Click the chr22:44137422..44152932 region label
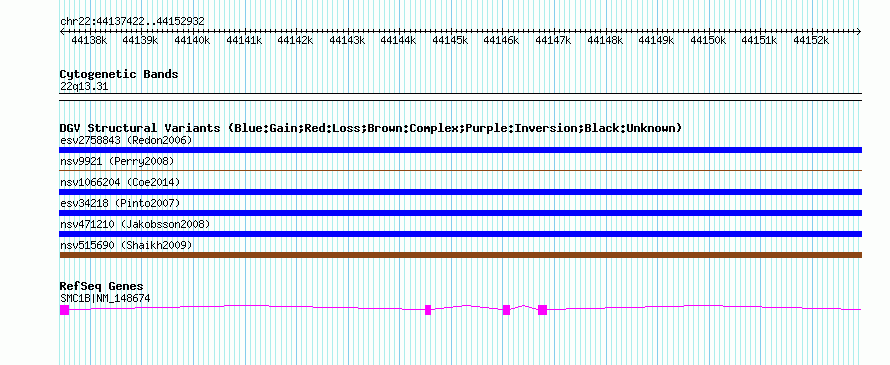Image resolution: width=890 pixels, height=365 pixels. click(x=132, y=21)
